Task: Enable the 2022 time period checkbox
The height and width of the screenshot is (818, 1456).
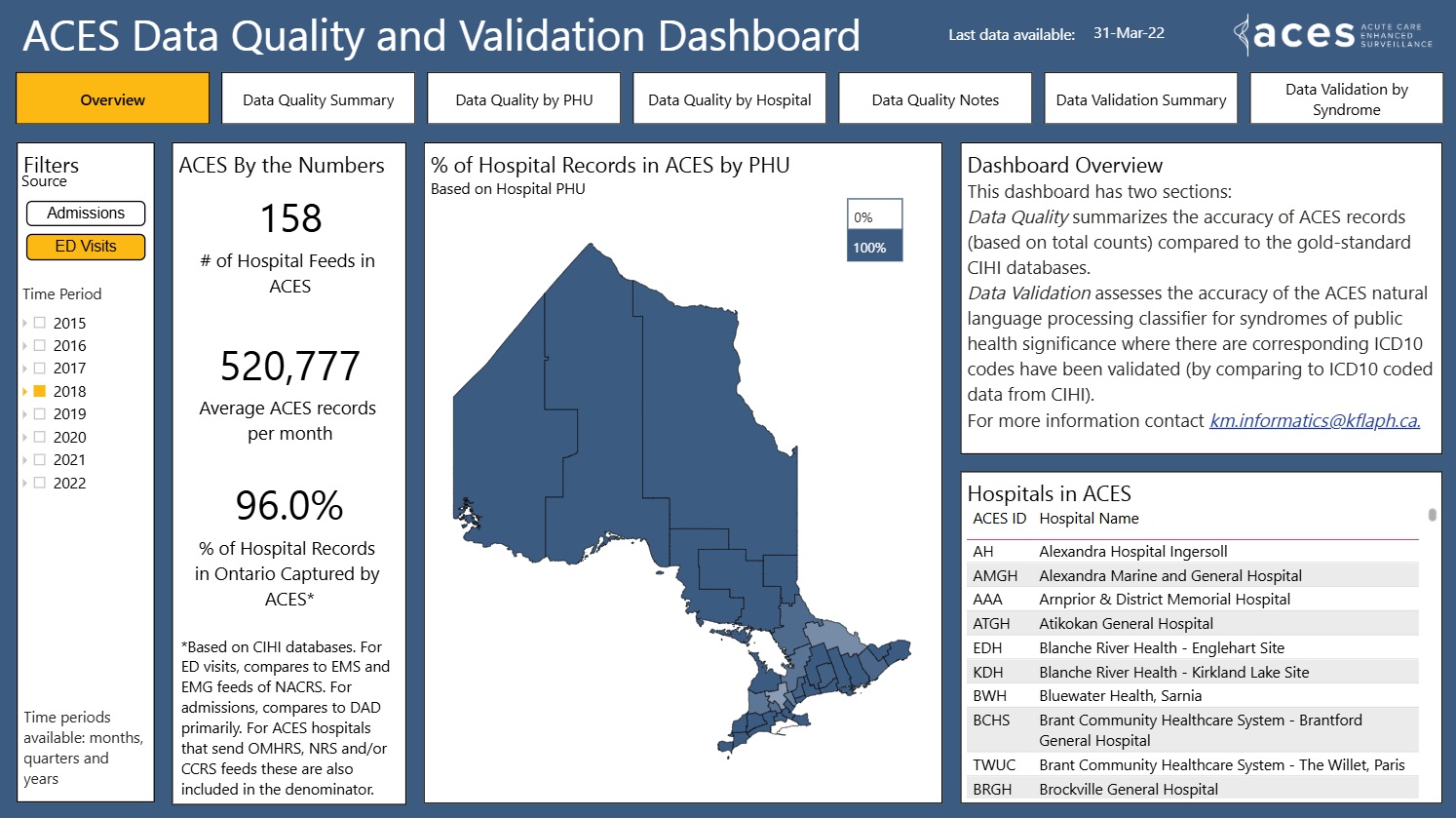Action: pos(39,482)
